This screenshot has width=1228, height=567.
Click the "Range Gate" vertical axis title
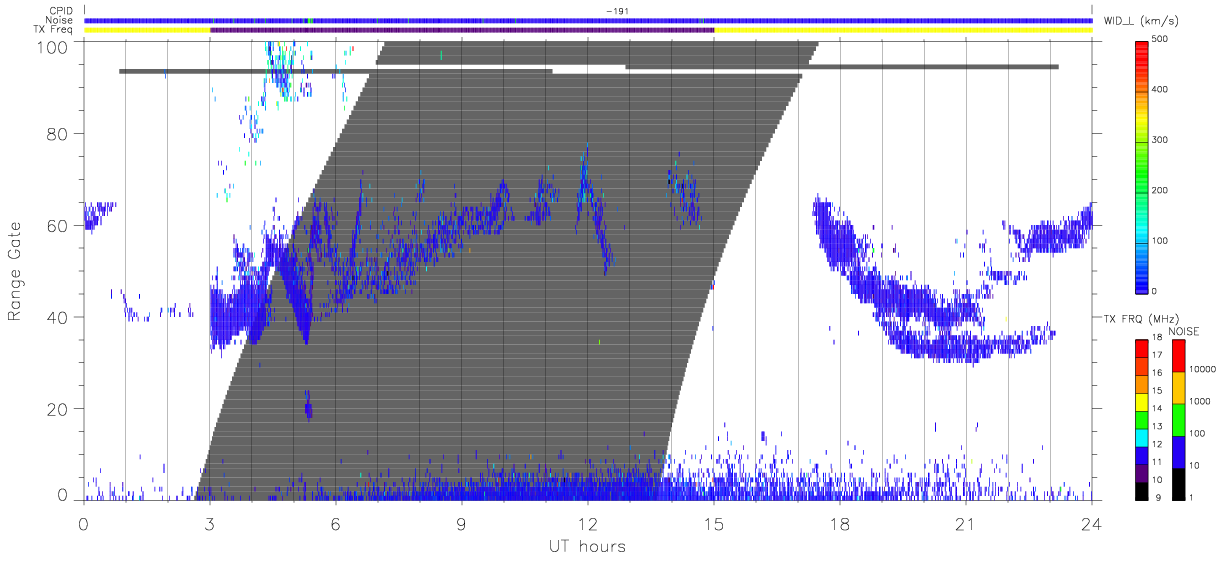point(16,271)
